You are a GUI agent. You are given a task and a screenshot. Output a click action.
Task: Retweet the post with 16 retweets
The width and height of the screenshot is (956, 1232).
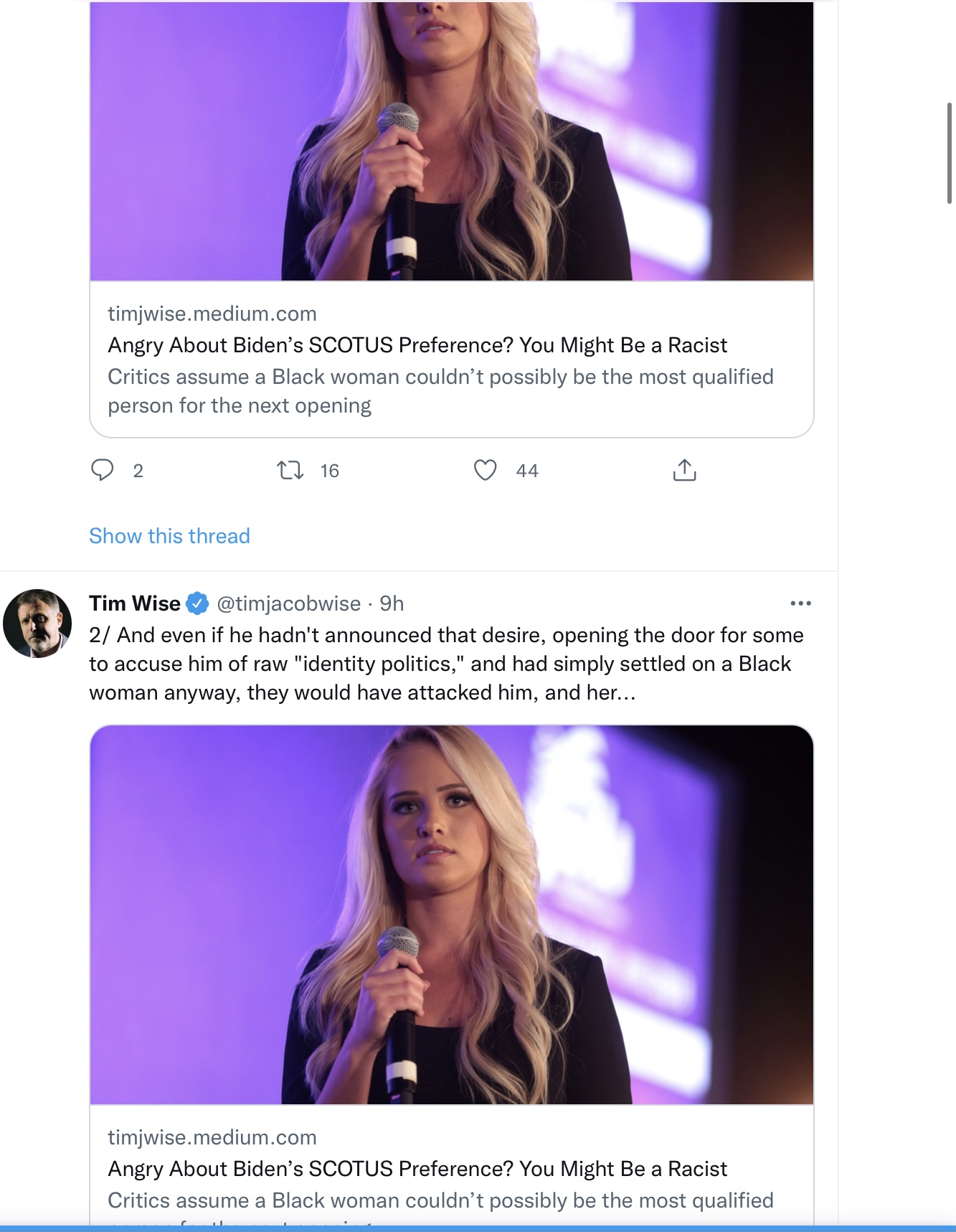click(x=290, y=470)
